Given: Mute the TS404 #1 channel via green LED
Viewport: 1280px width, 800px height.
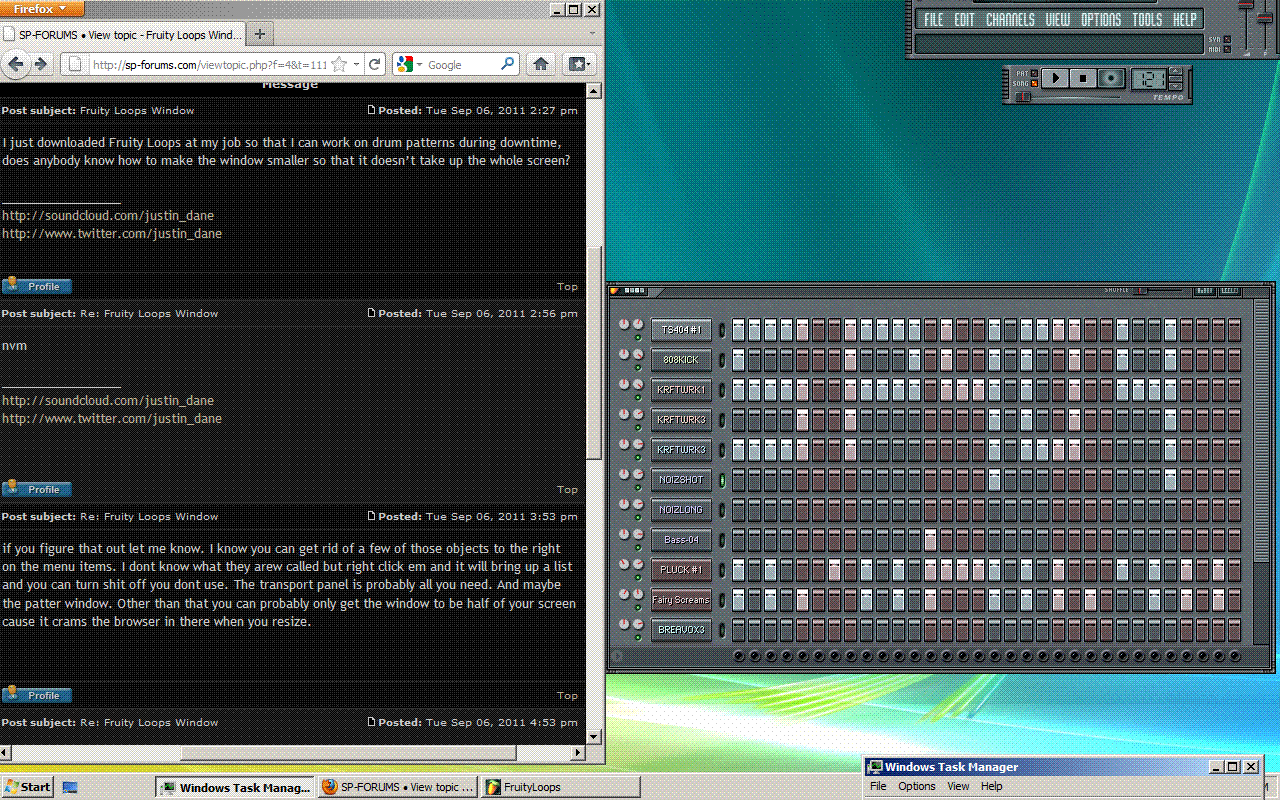Looking at the screenshot, I should coord(638,337).
